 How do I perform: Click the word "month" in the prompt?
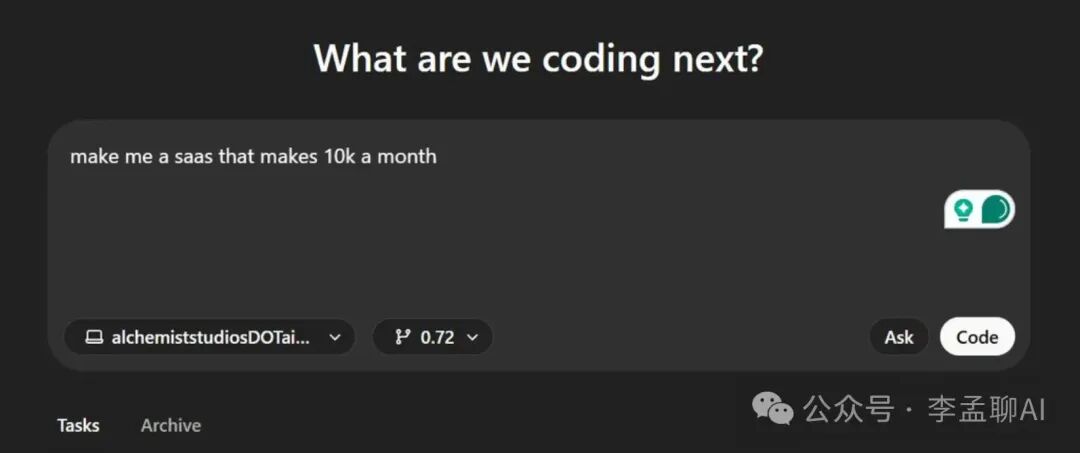pos(413,157)
